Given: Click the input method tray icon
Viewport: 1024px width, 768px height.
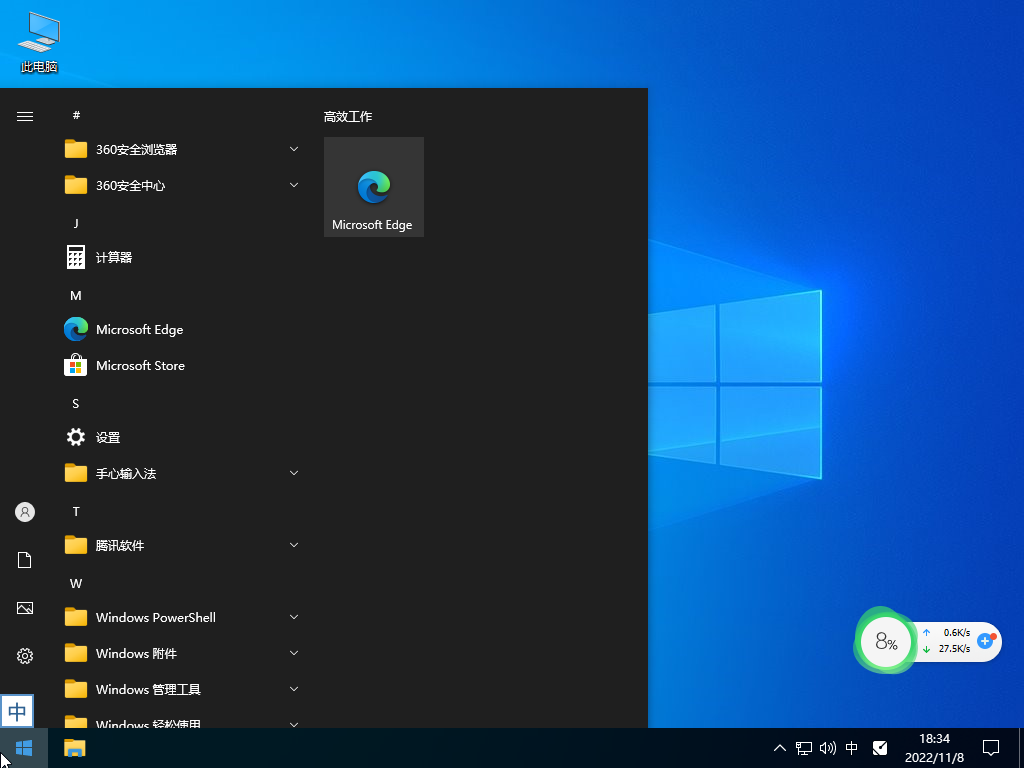Looking at the screenshot, I should pos(880,748).
